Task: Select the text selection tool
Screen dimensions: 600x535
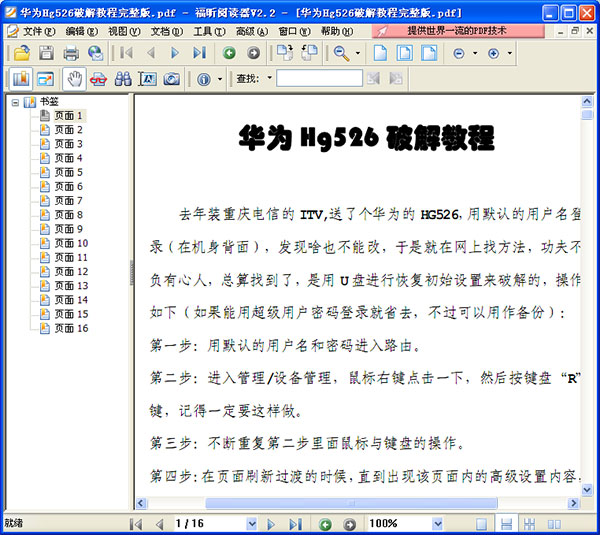Action: 147,79
